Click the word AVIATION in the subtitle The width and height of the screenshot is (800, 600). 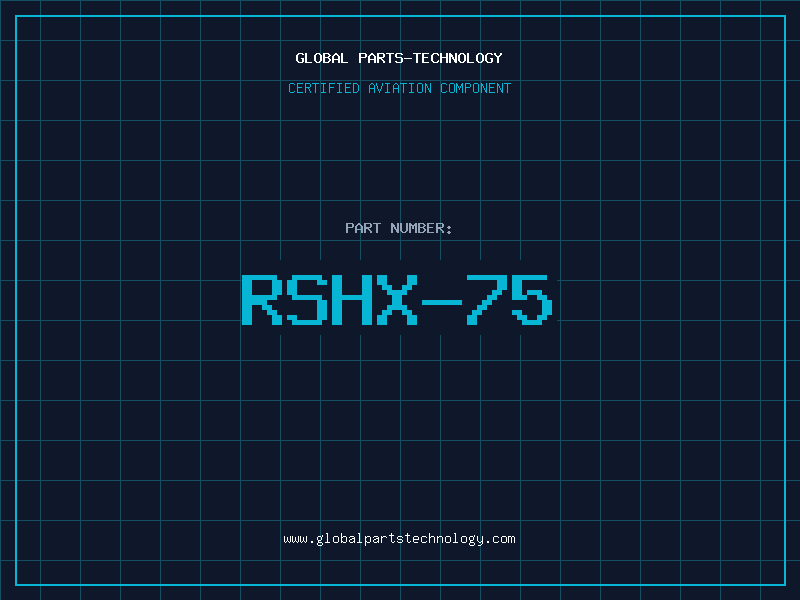point(400,88)
